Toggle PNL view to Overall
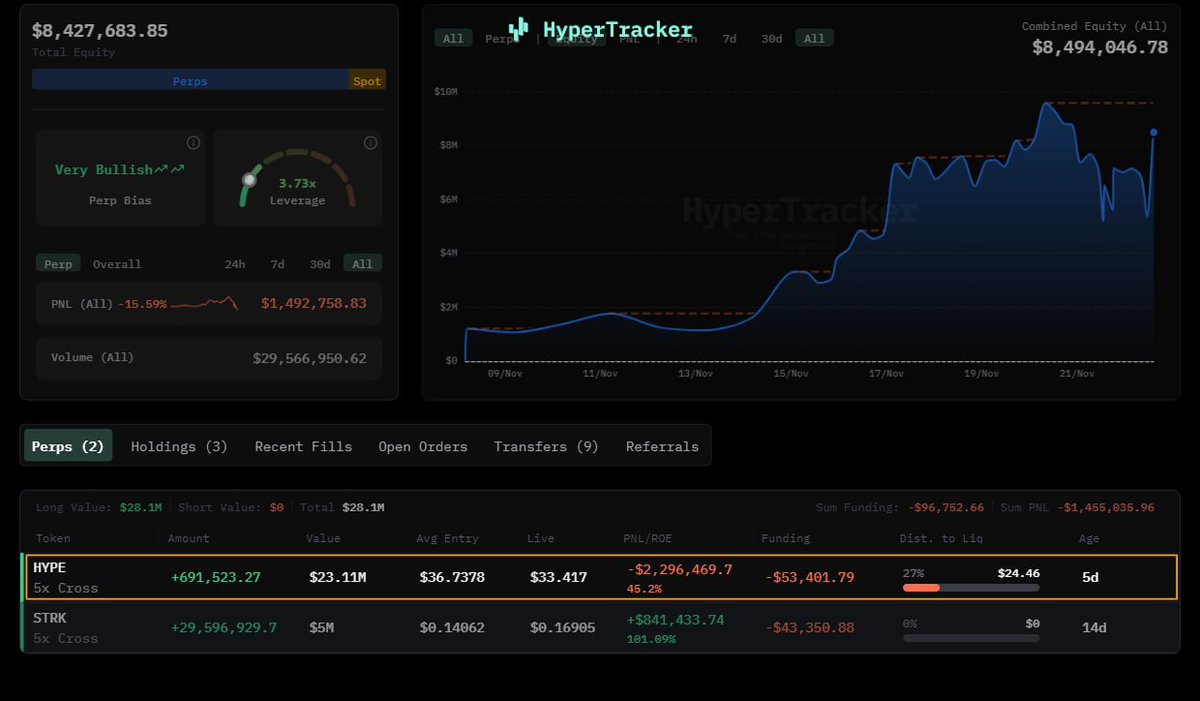The width and height of the screenshot is (1200, 701). click(117, 264)
